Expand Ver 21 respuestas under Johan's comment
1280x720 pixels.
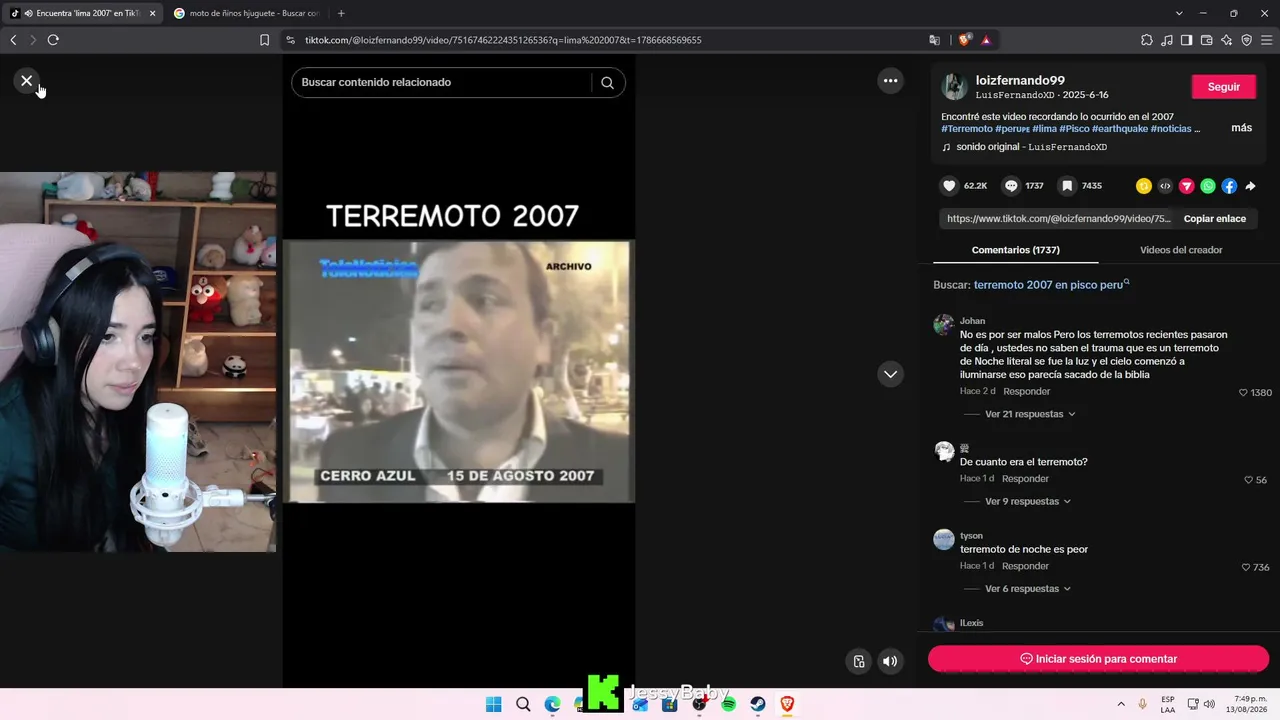tap(1030, 414)
